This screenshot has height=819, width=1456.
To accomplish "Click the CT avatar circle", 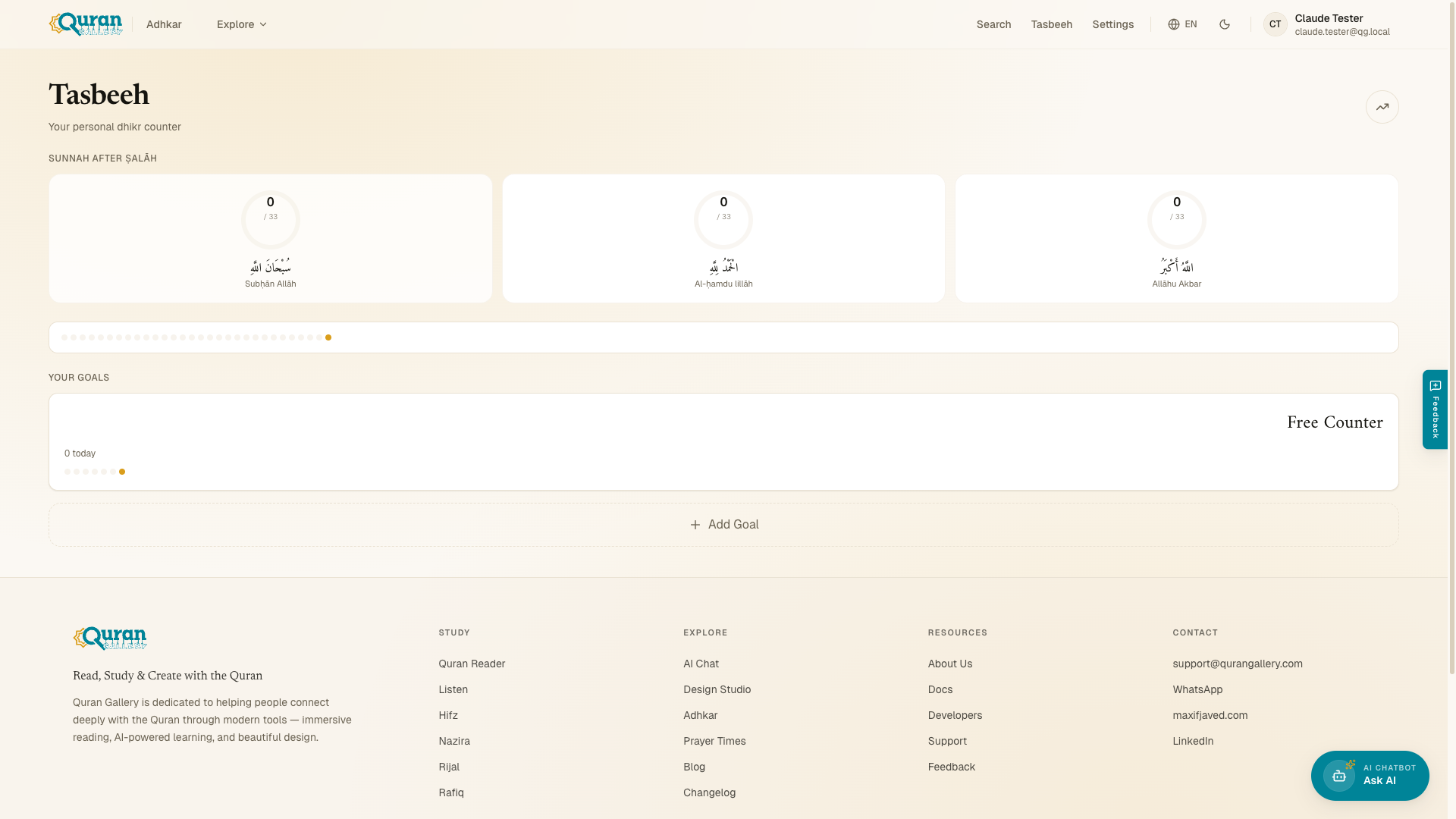I will pos(1276,24).
